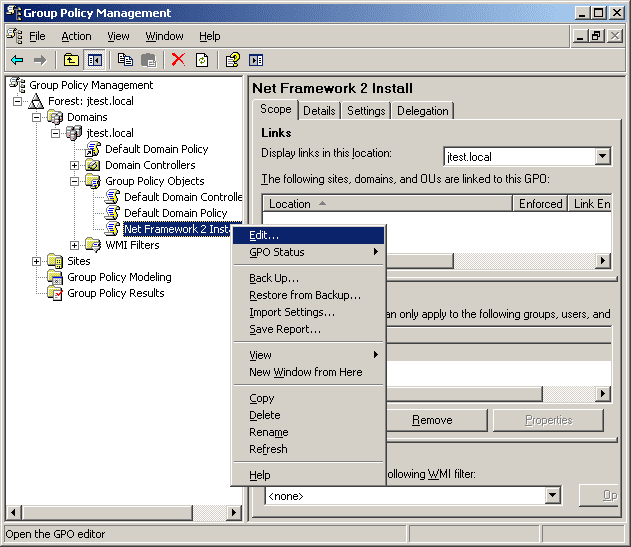Viewport: 631px width, 547px height.
Task: Click the Copy toolbar icon
Action: tap(125, 60)
